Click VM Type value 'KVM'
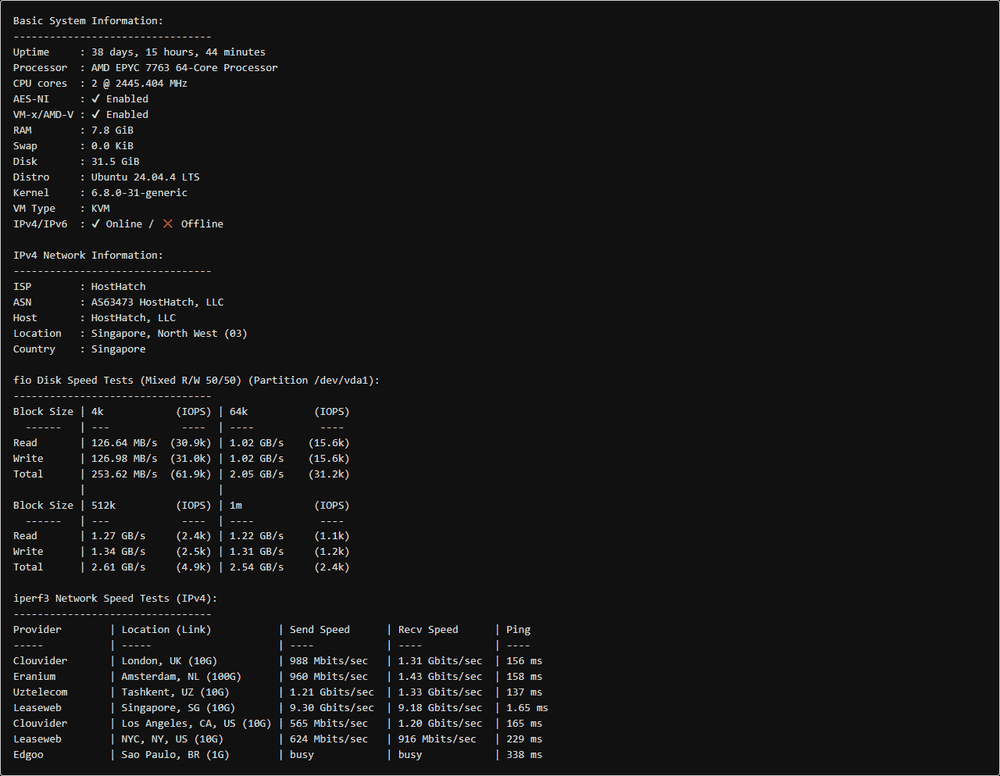 click(x=100, y=209)
